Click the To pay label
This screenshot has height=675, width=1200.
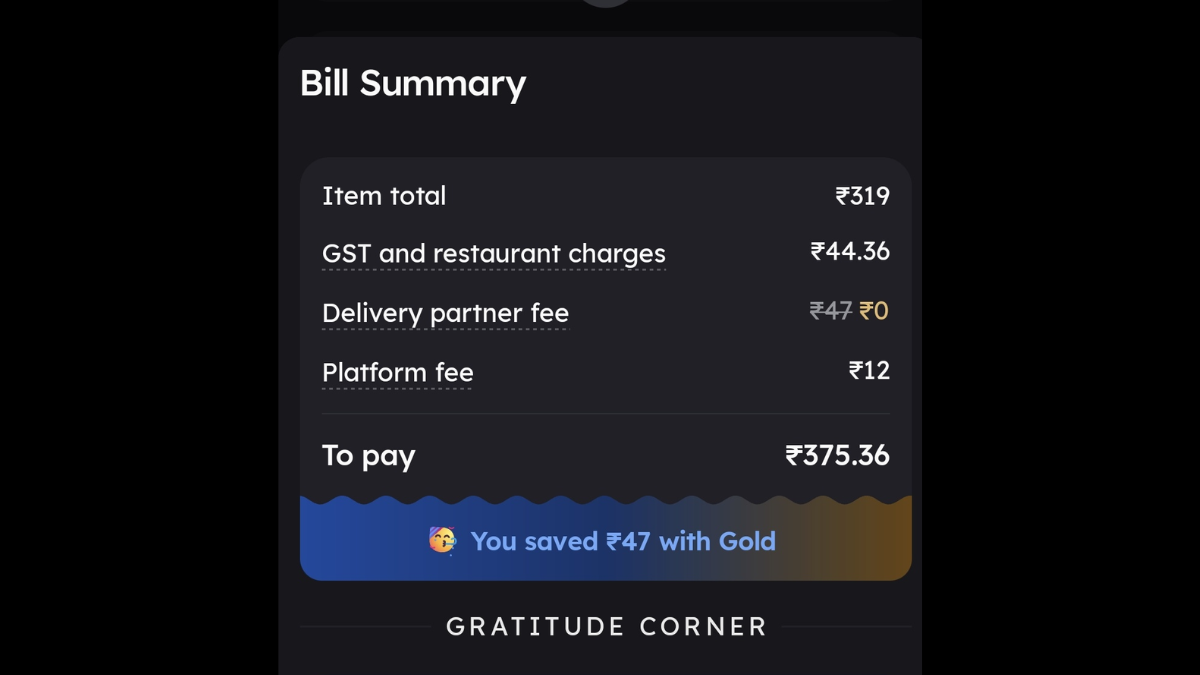[x=368, y=456]
